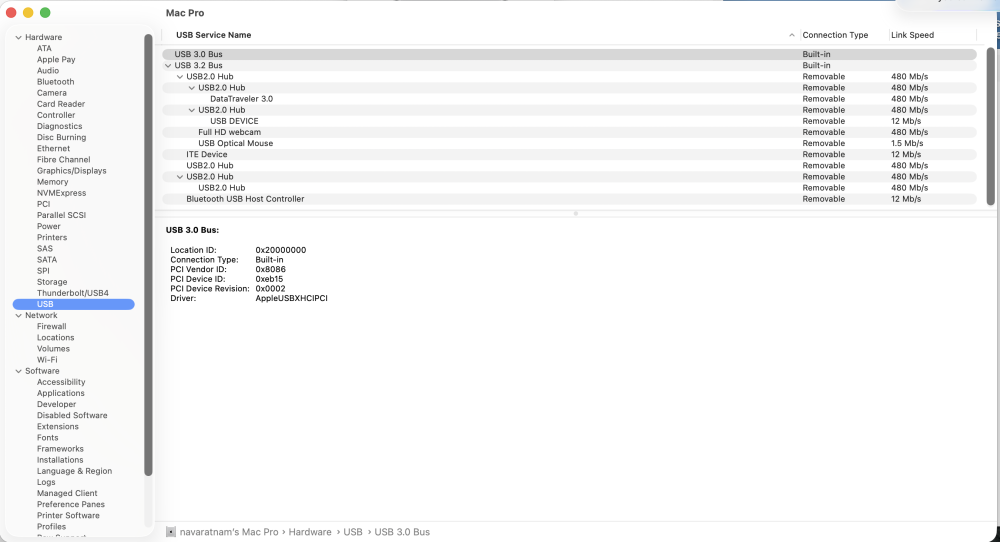Click the computer icon in the path bar

point(171,532)
